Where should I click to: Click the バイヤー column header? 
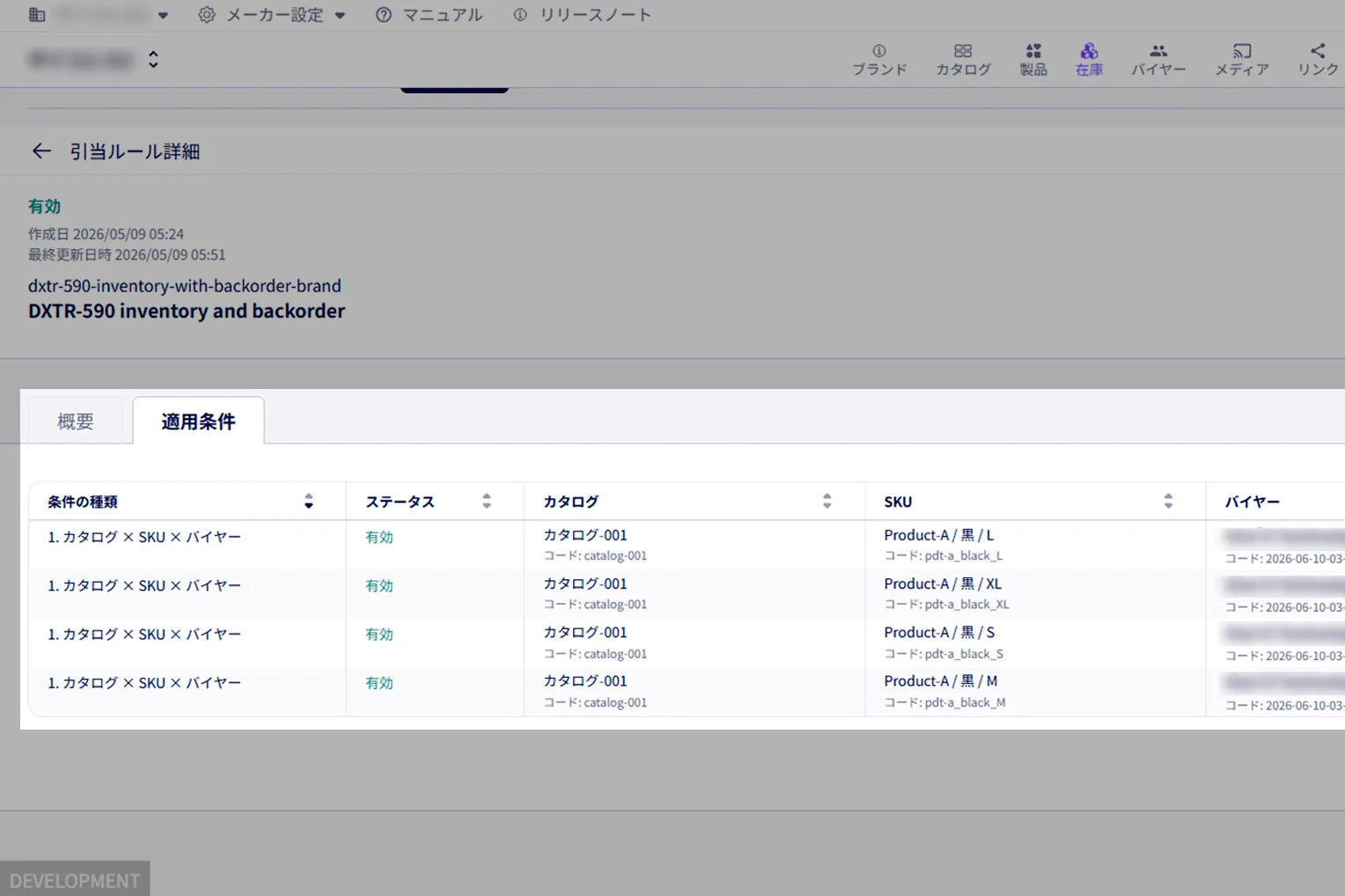1253,502
